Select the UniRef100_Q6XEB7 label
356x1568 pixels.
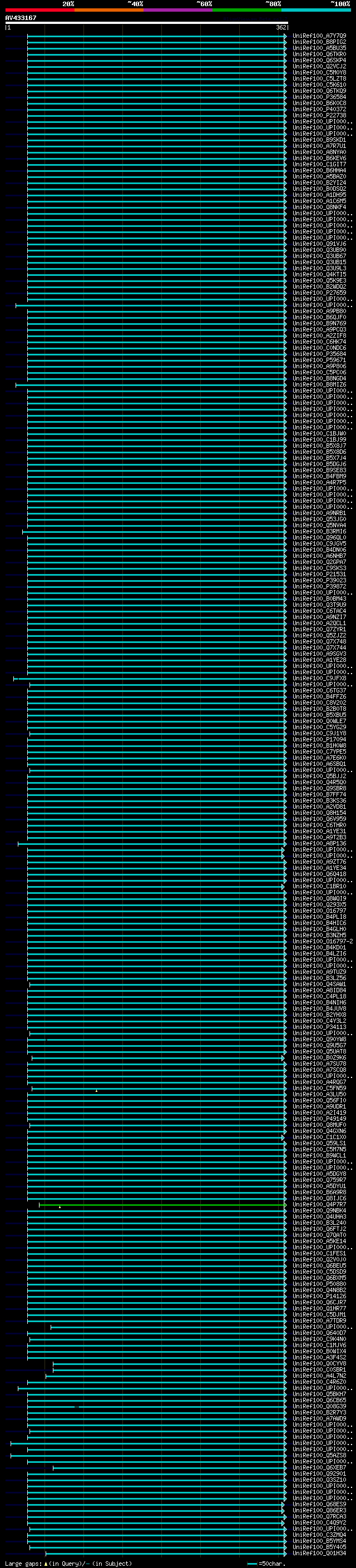click(x=319, y=1467)
